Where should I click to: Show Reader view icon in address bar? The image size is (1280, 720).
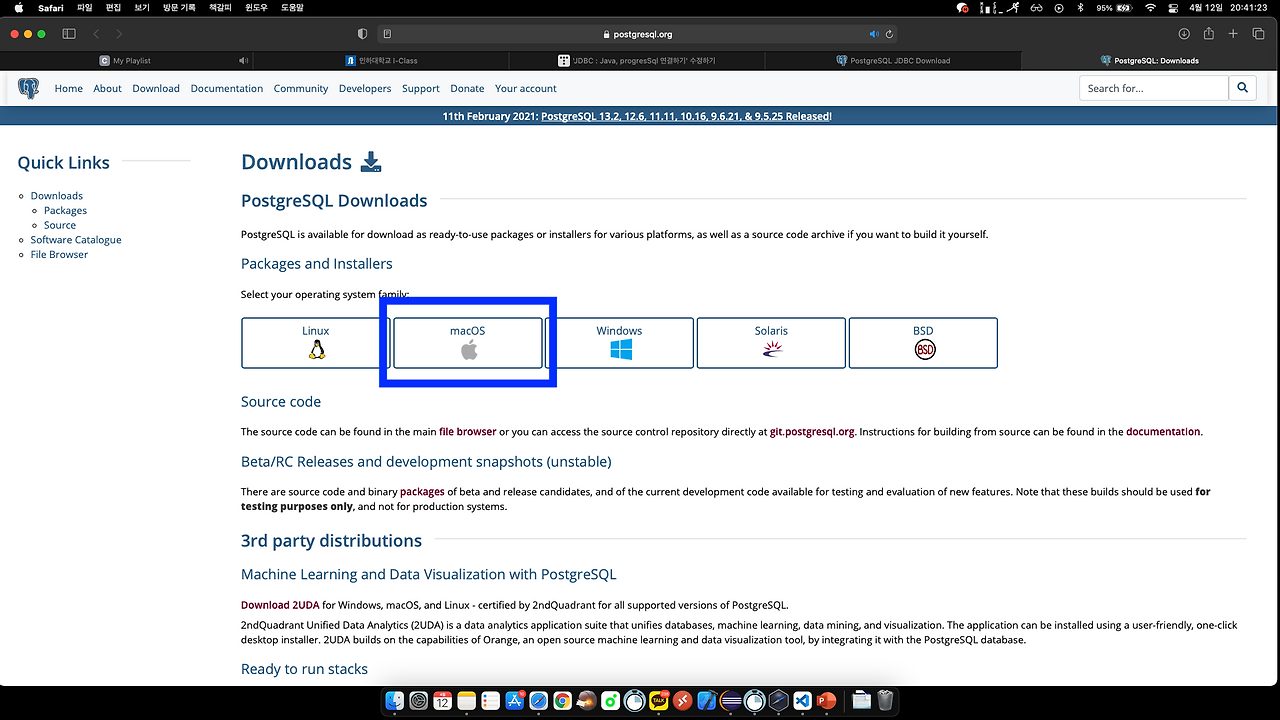pyautogui.click(x=388, y=34)
